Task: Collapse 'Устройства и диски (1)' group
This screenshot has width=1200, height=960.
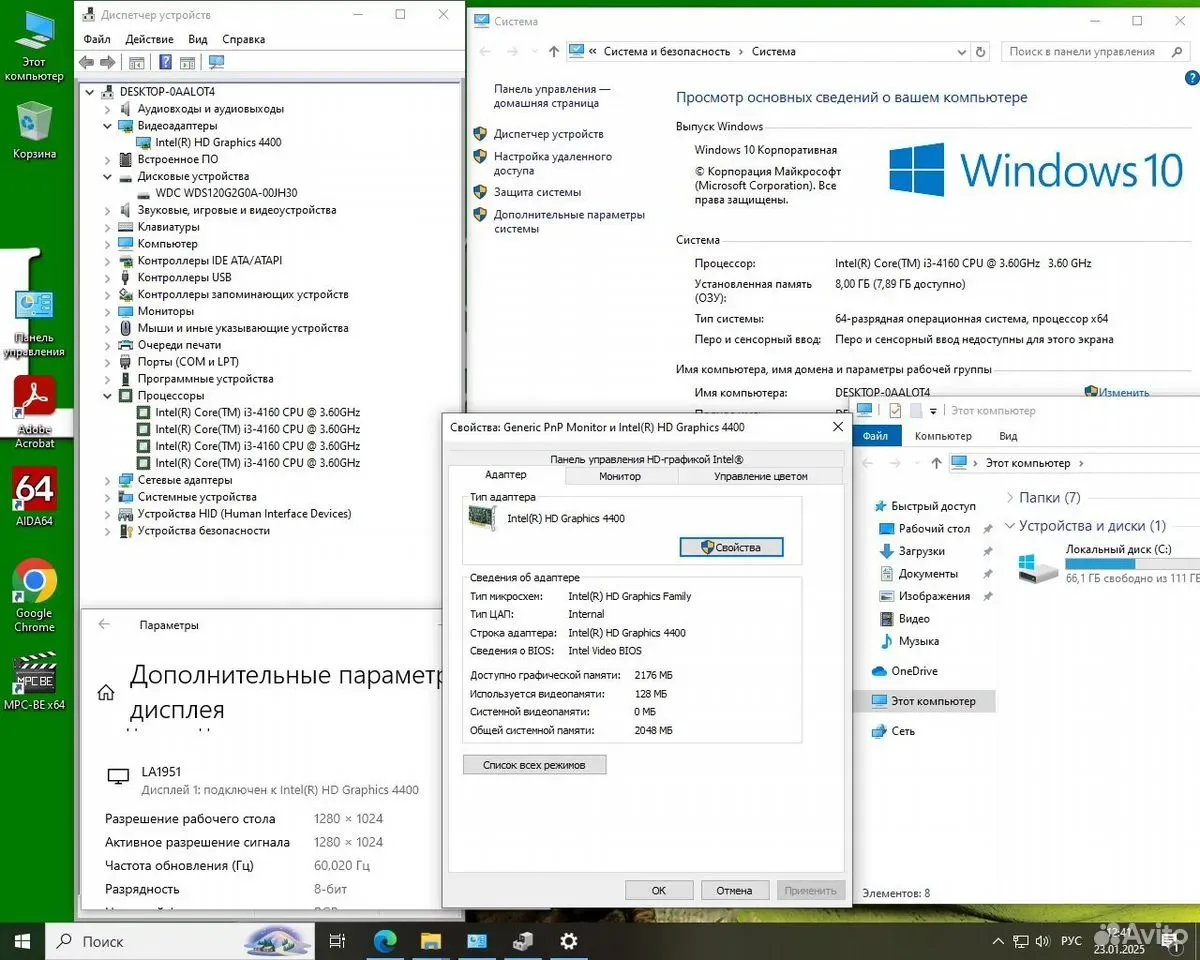Action: 1009,525
